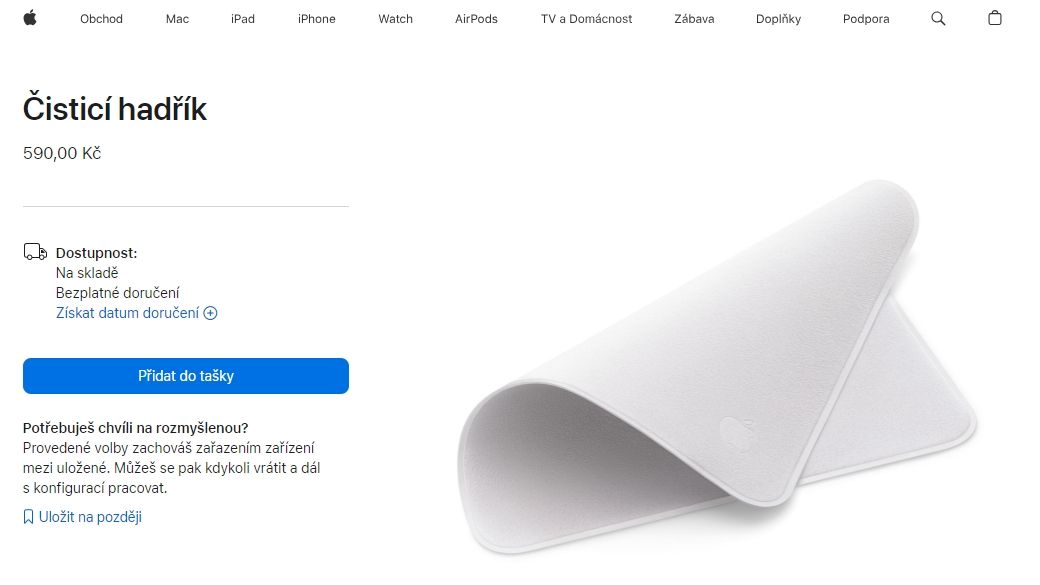1040x585 pixels.
Task: Open the Watch menu item
Action: (395, 19)
